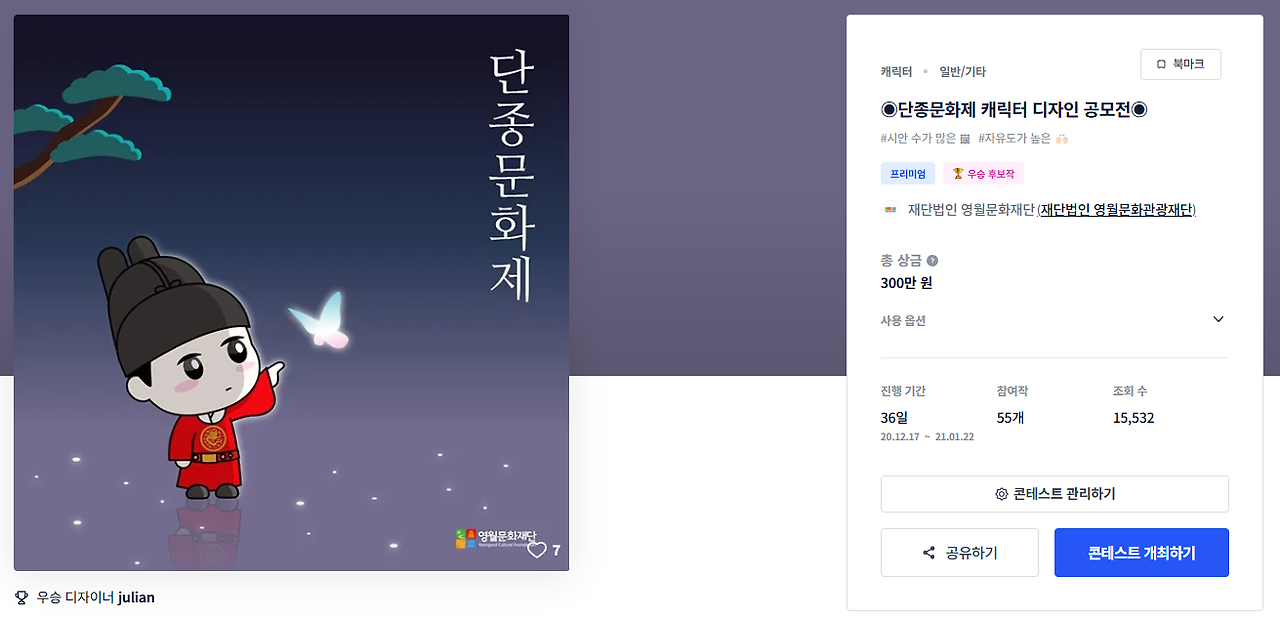Like the design with the heart icon
The image size is (1280, 618).
pyautogui.click(x=537, y=550)
